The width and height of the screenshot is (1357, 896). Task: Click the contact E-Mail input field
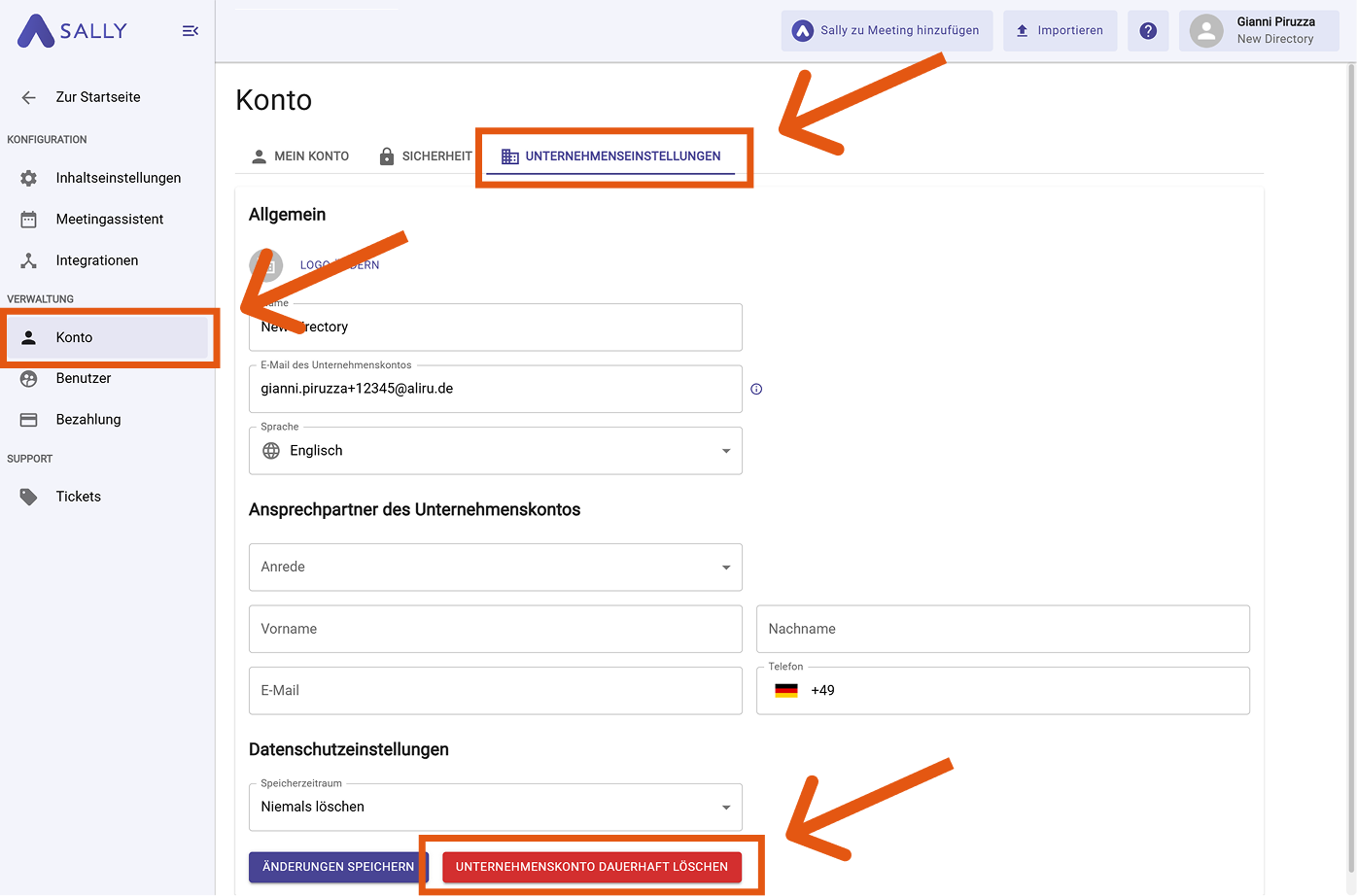pyautogui.click(x=496, y=691)
